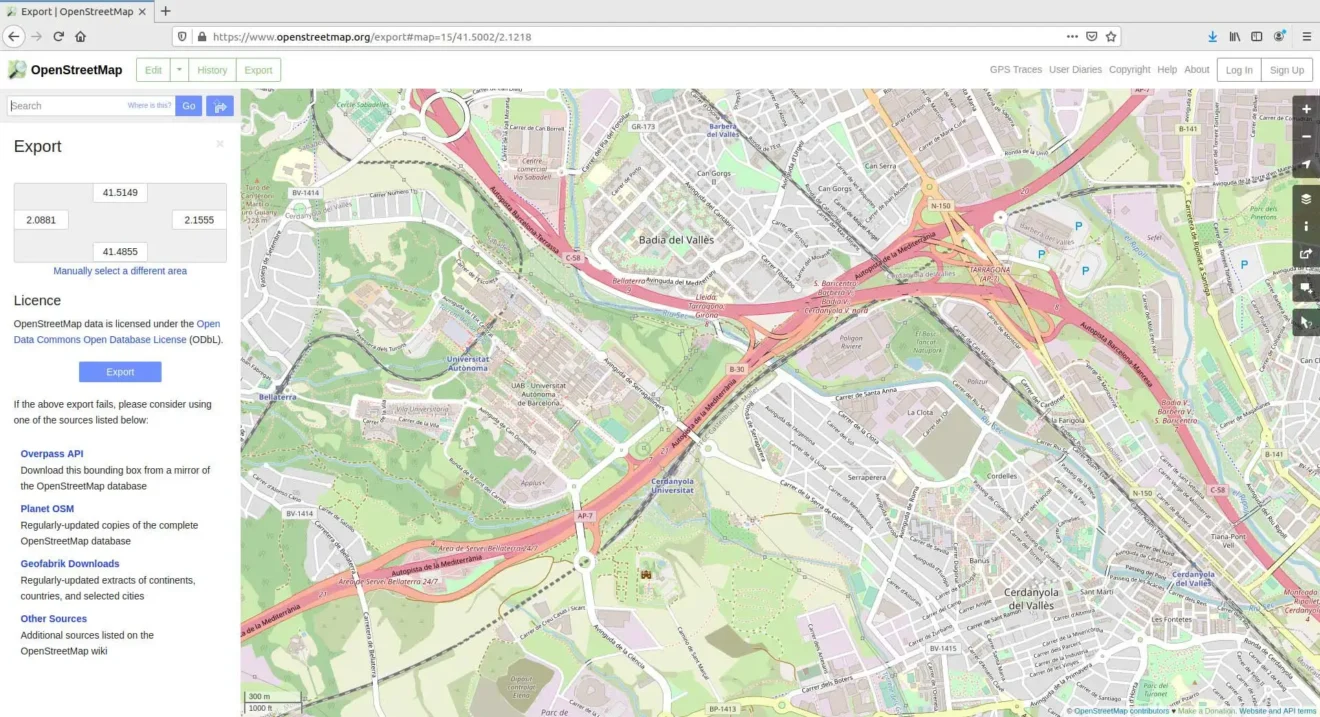
Task: Close the Export sidebar panel
Action: point(220,144)
